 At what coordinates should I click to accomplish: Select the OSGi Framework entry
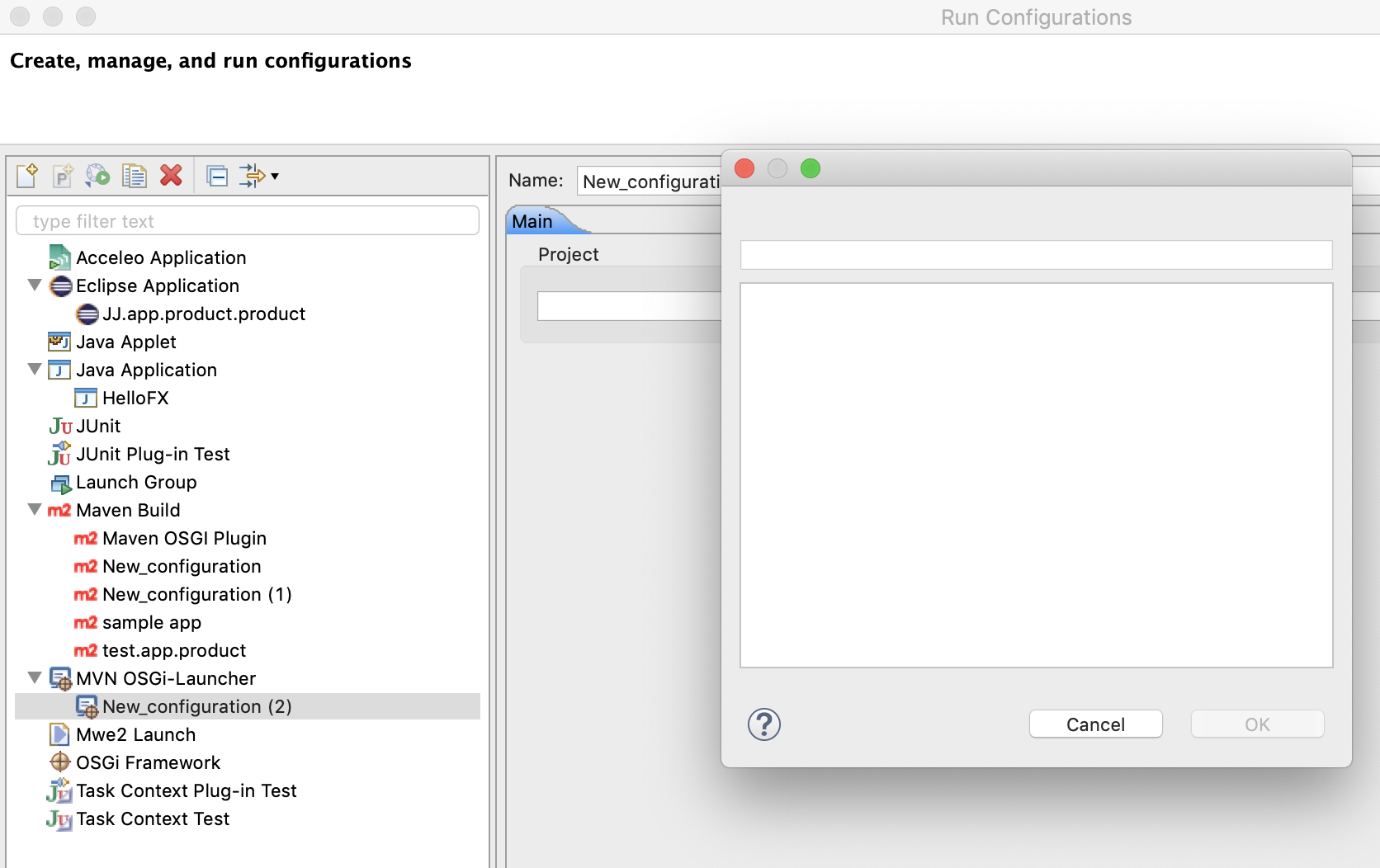(148, 762)
